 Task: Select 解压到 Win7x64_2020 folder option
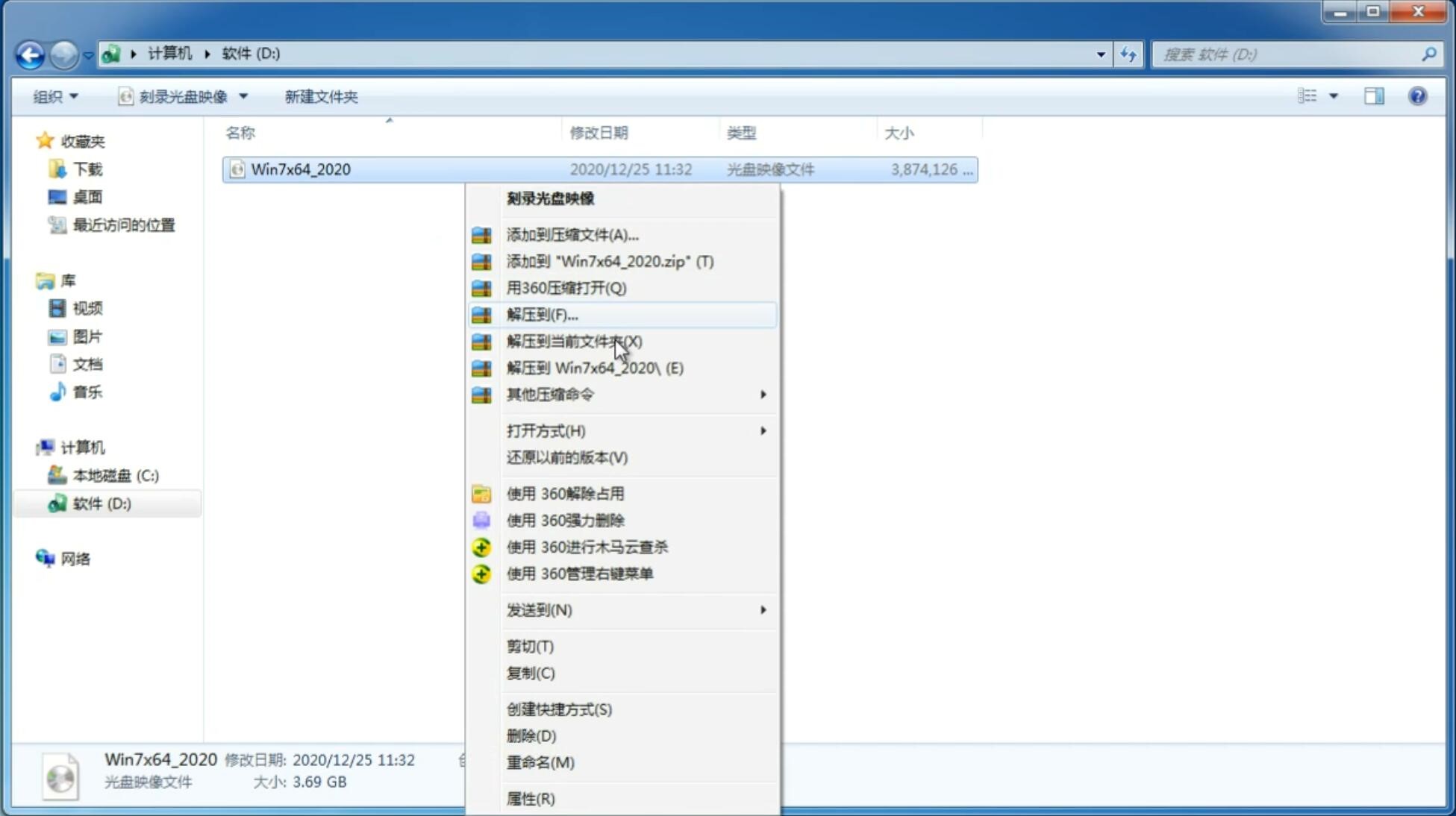(594, 367)
